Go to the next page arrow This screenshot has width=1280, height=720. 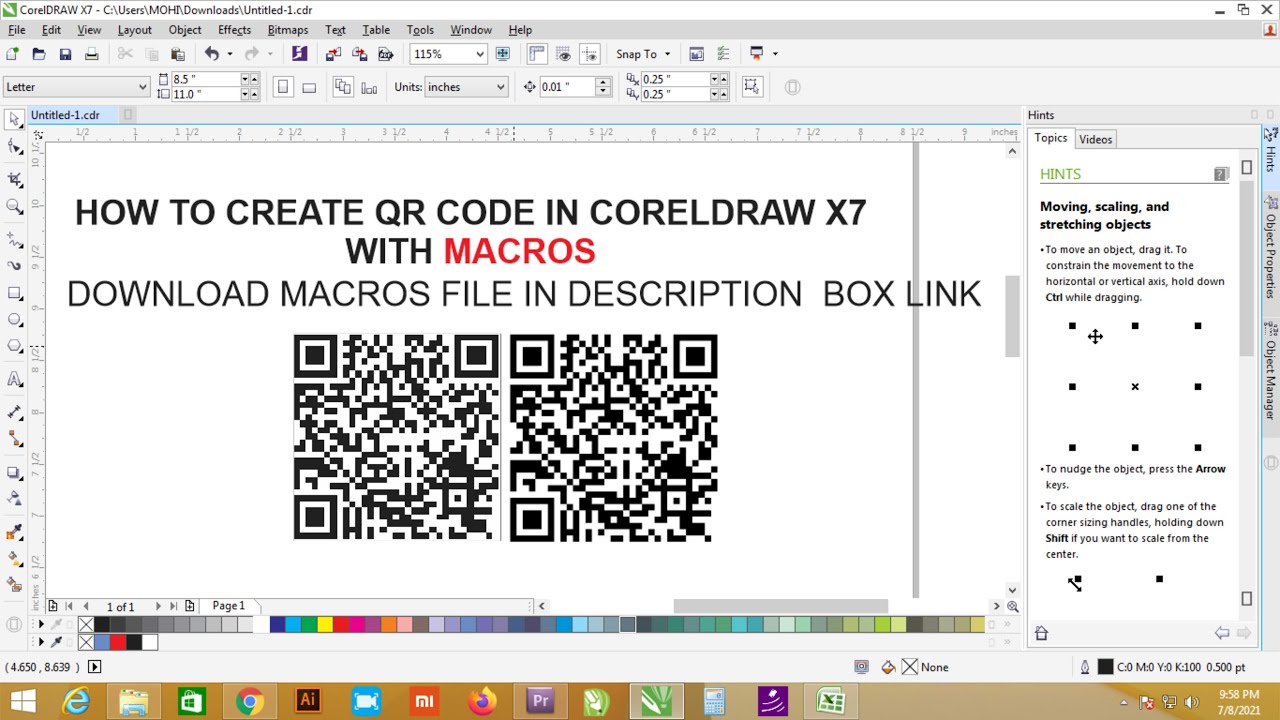[158, 606]
